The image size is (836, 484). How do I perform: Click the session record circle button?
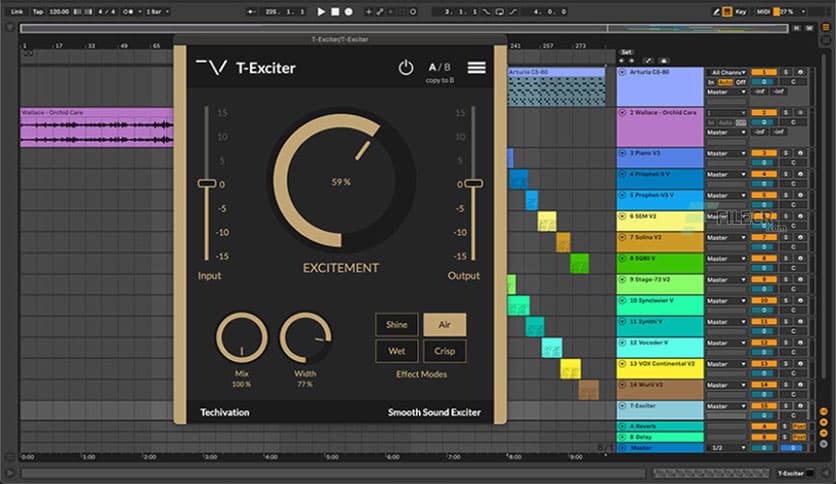pos(413,11)
